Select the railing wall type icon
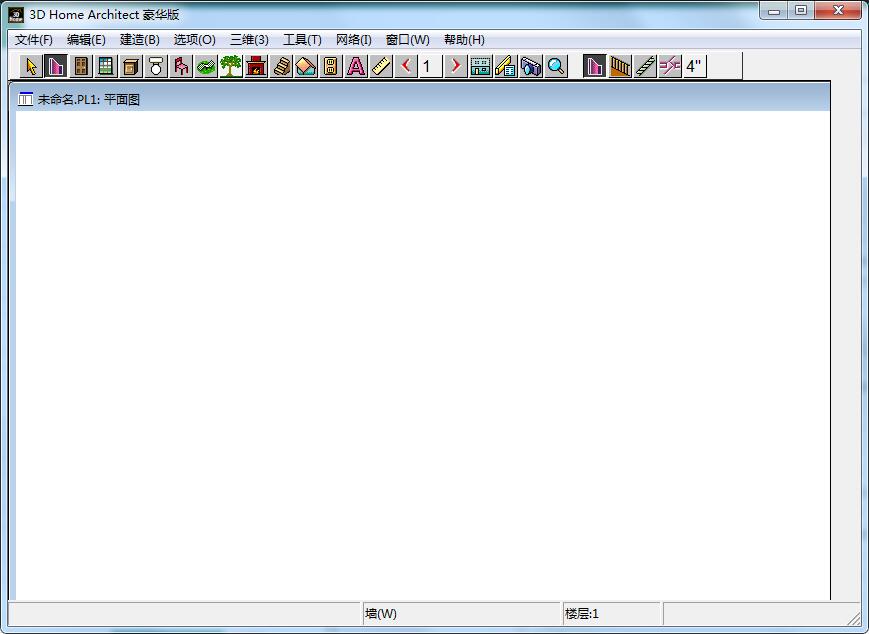This screenshot has height=634, width=869. 620,66
